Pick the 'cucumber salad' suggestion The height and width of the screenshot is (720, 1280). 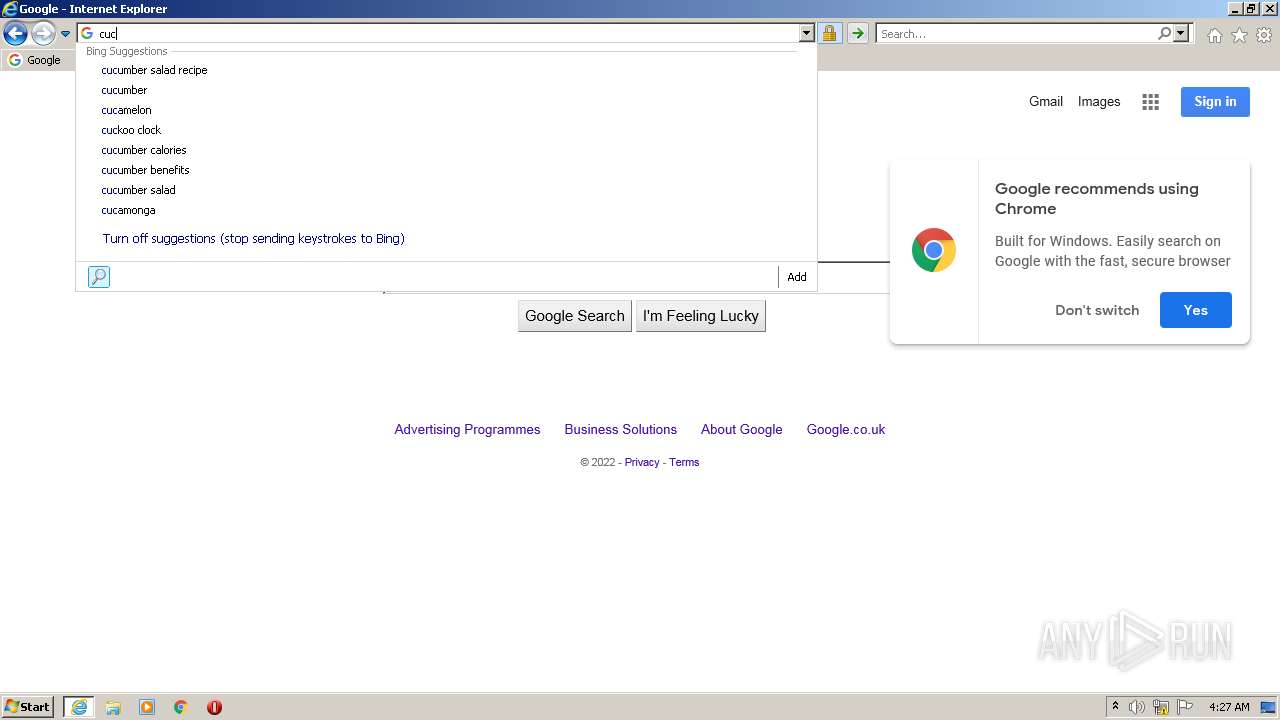[x=138, y=190]
